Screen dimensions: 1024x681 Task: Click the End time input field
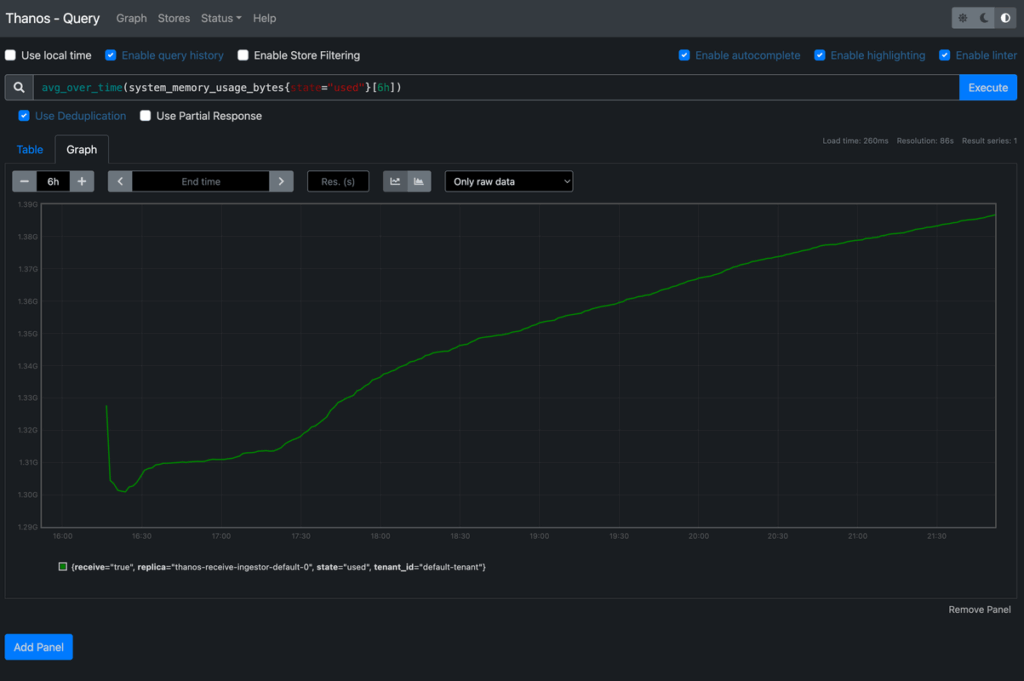[200, 182]
